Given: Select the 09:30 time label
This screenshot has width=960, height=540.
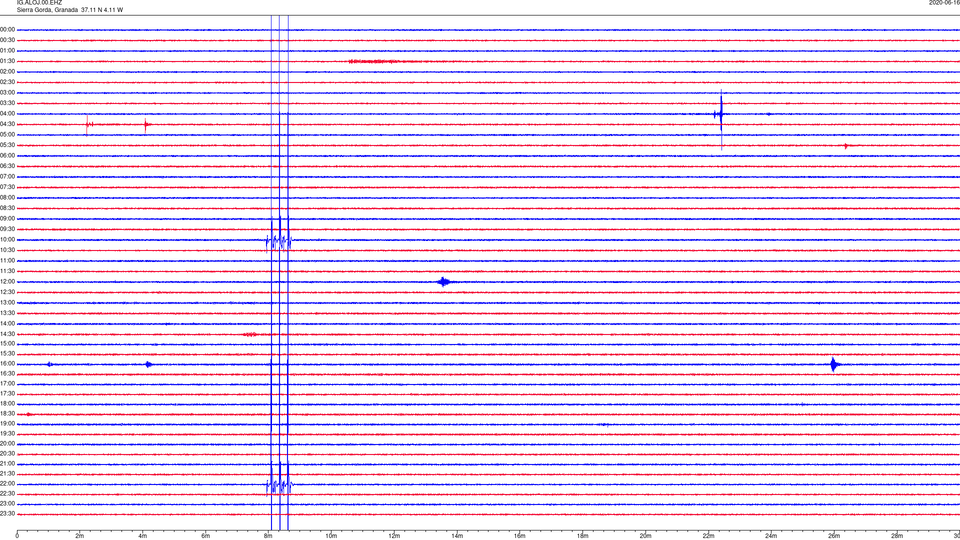Looking at the screenshot, I should click(8, 229).
